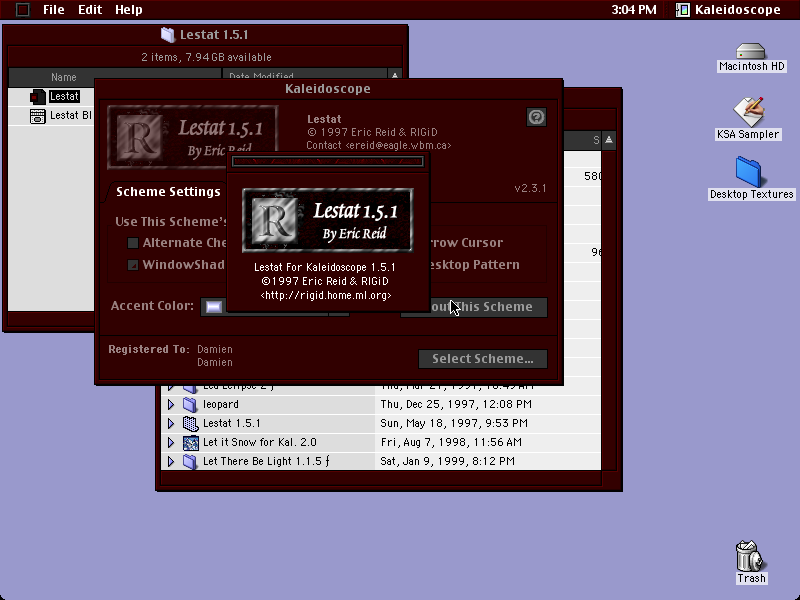Screen dimensions: 800x600
Task: Select the Lestat Bl document icon
Action: point(38,116)
